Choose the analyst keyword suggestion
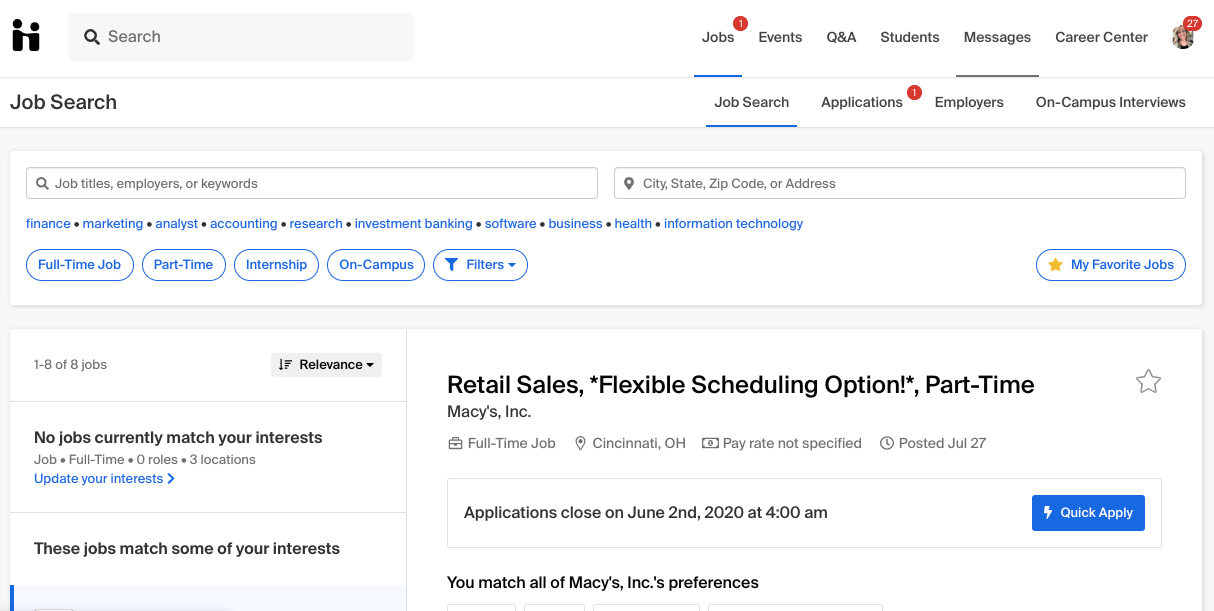1214x611 pixels. click(177, 224)
